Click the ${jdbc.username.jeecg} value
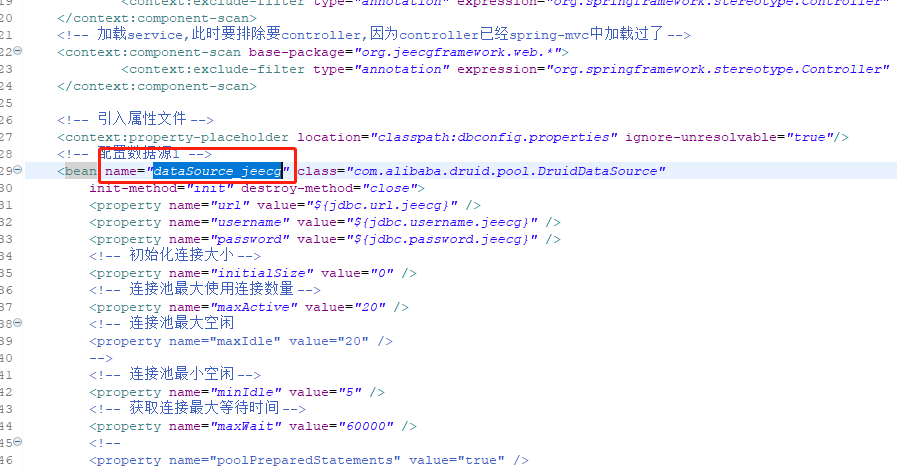The image size is (897, 471). point(442,222)
